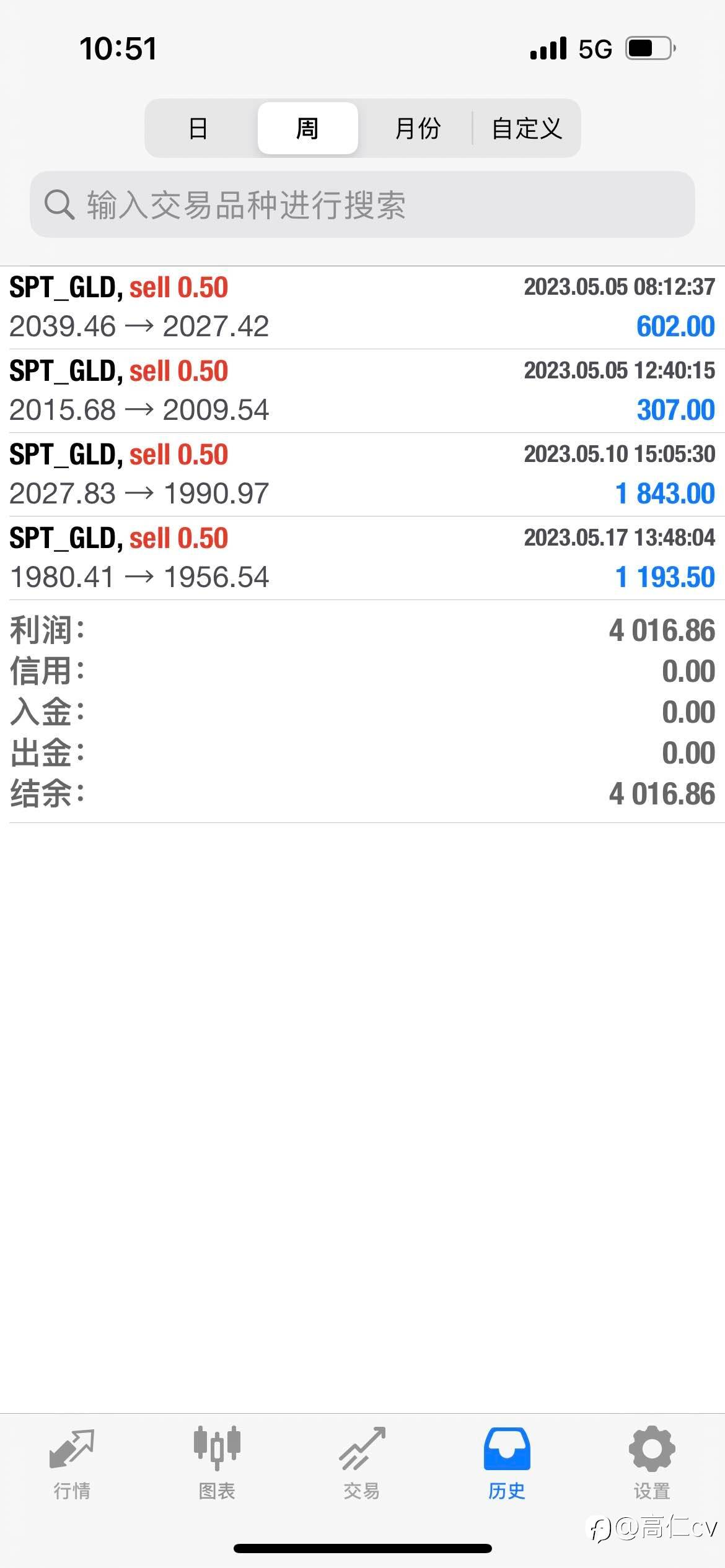Tap the 交易 trade arrow icon
Image resolution: width=725 pixels, height=1568 pixels.
[362, 1449]
